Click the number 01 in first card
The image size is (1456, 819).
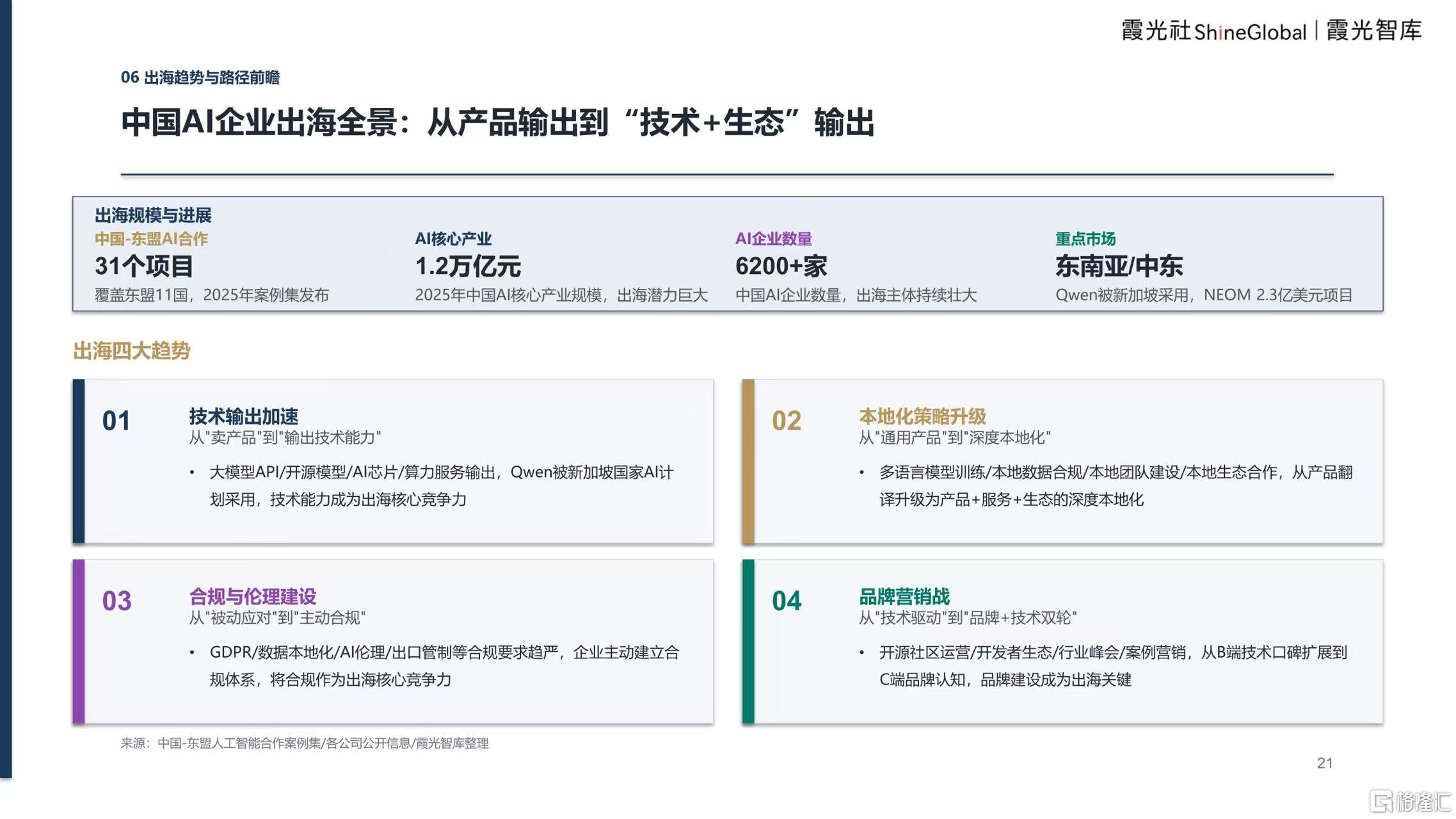116,421
